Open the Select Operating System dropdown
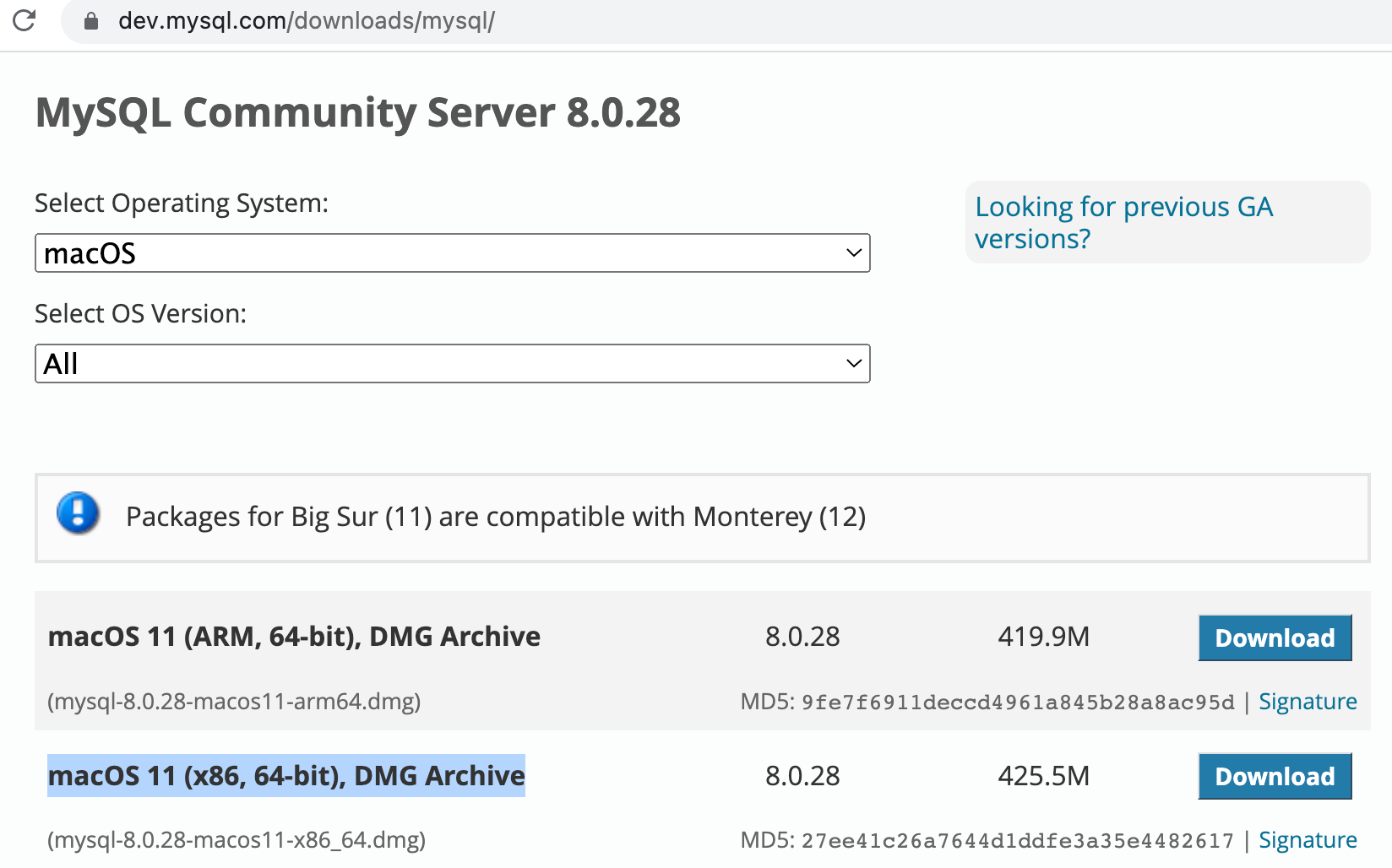Image resolution: width=1392 pixels, height=868 pixels. pyautogui.click(x=452, y=253)
